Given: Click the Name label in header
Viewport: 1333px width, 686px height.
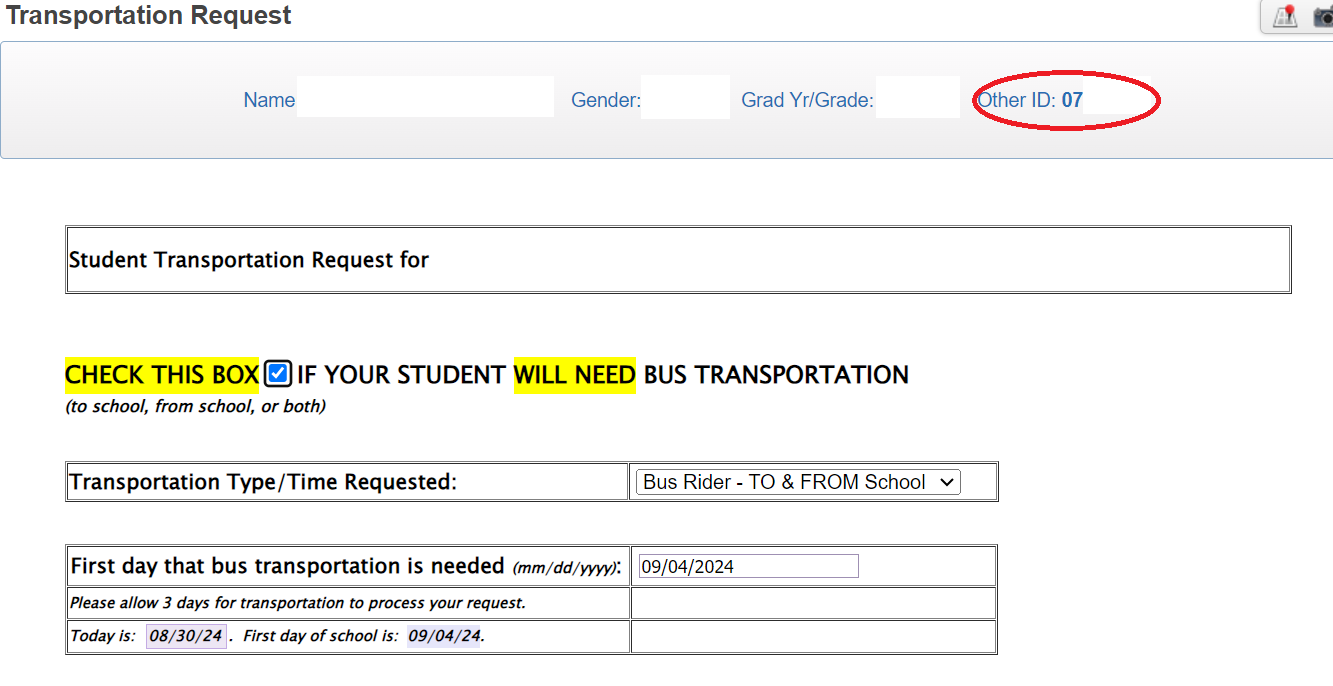Looking at the screenshot, I should tap(269, 100).
